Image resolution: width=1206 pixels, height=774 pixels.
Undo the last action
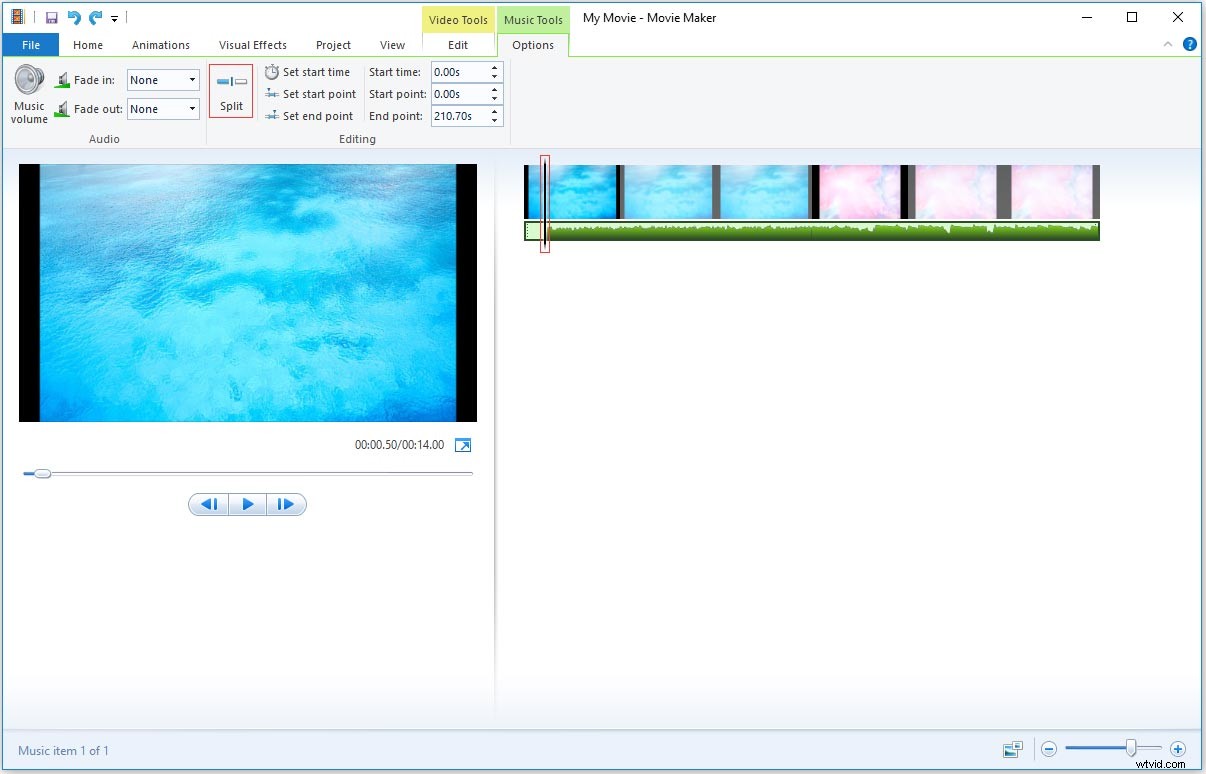(x=73, y=16)
